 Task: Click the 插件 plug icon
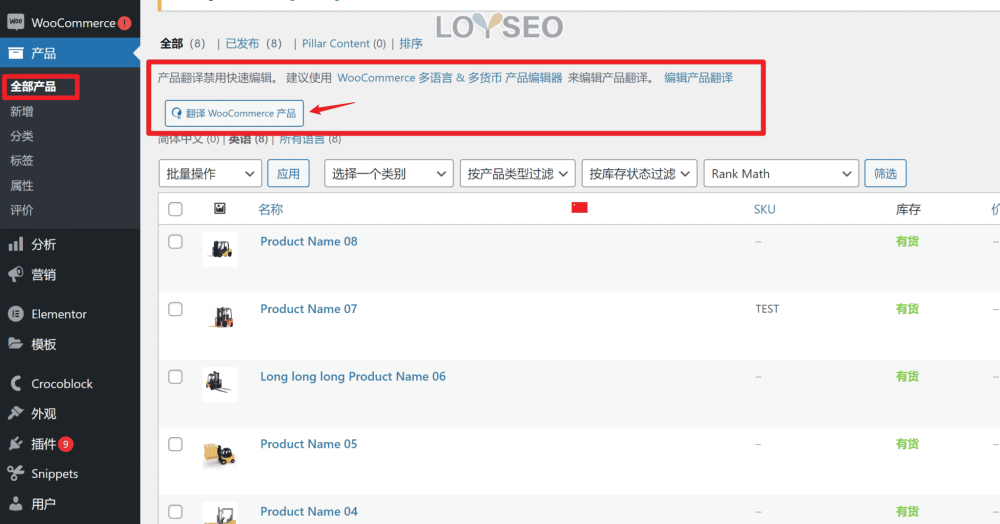coord(15,444)
